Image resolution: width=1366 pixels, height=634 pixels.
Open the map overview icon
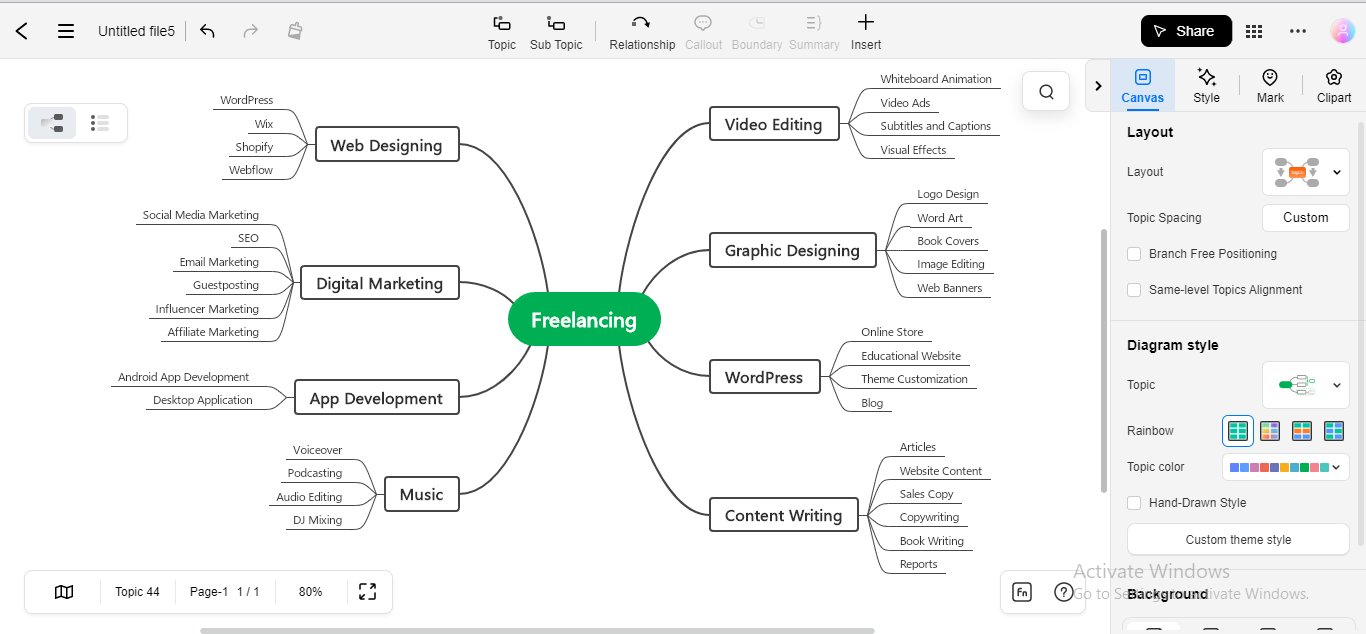click(62, 591)
